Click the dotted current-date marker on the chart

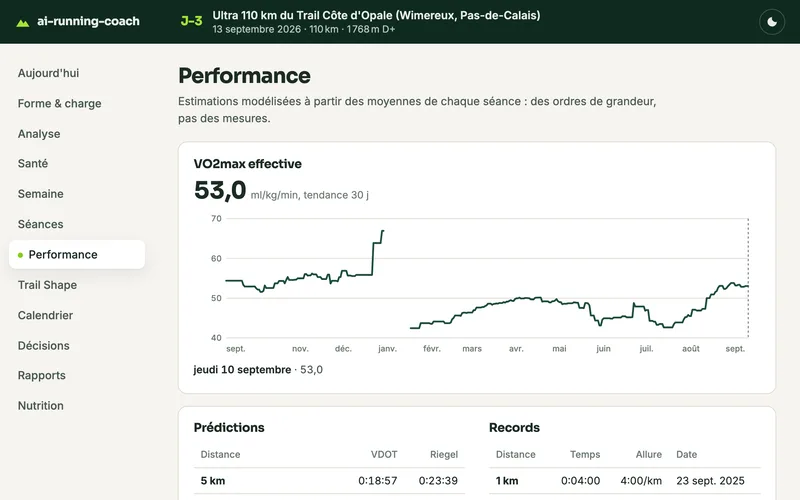click(748, 278)
